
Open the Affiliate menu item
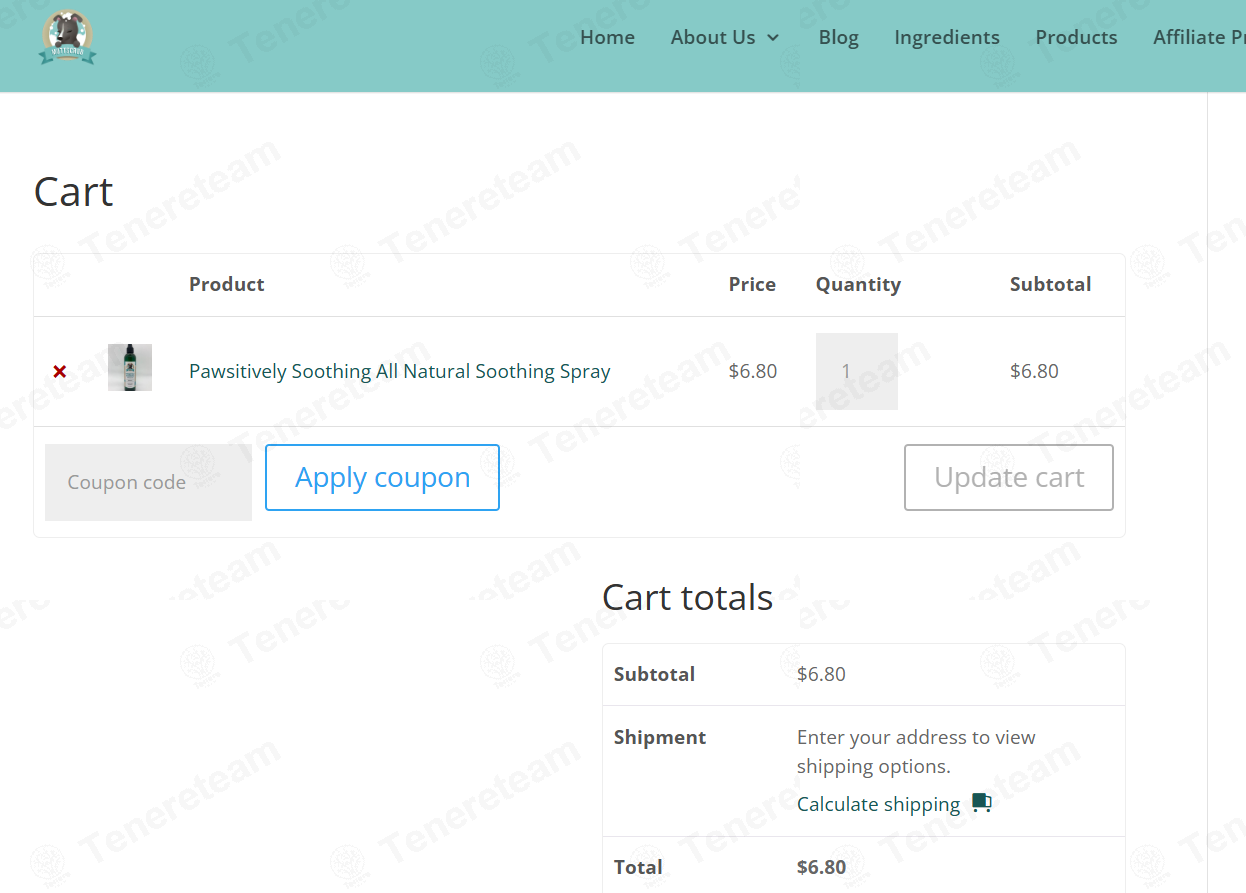[1199, 37]
